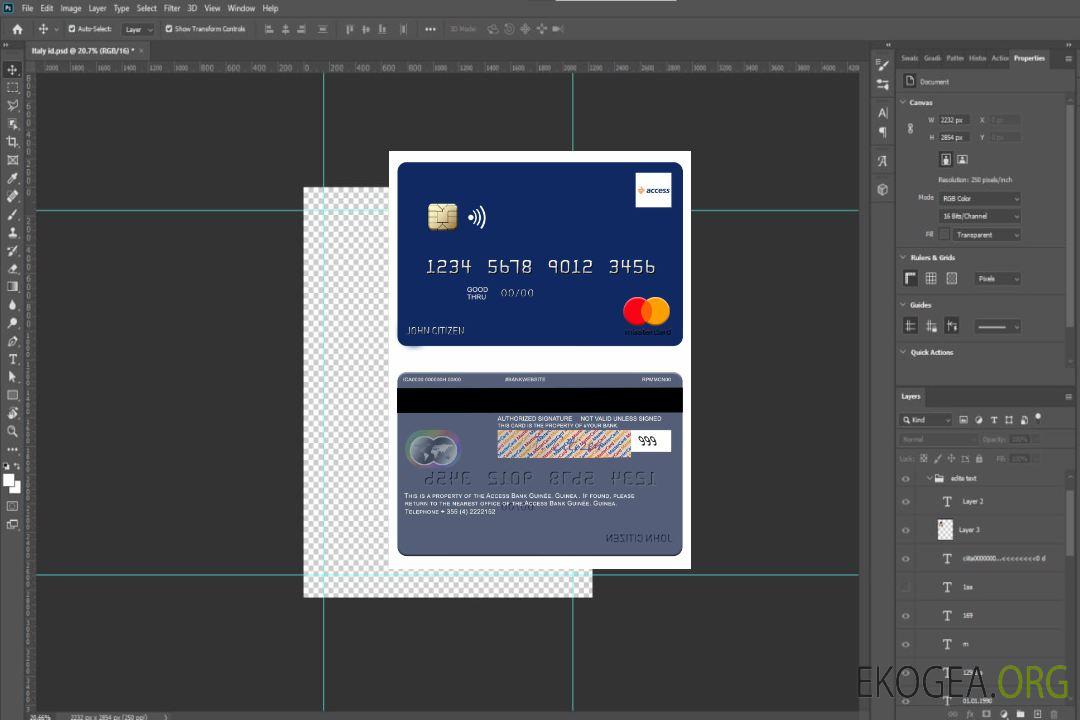Toggle Quick Mask mode icon
This screenshot has width=1080, height=720.
coord(12,506)
